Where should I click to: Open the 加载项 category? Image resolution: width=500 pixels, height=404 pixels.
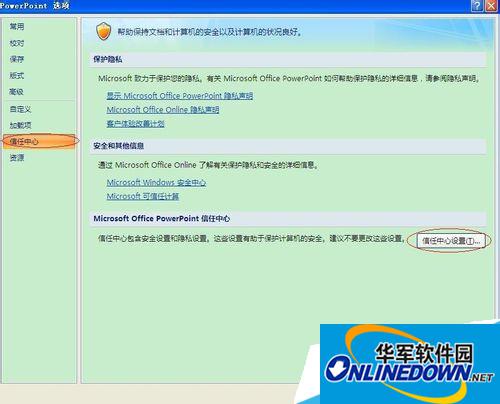20,125
